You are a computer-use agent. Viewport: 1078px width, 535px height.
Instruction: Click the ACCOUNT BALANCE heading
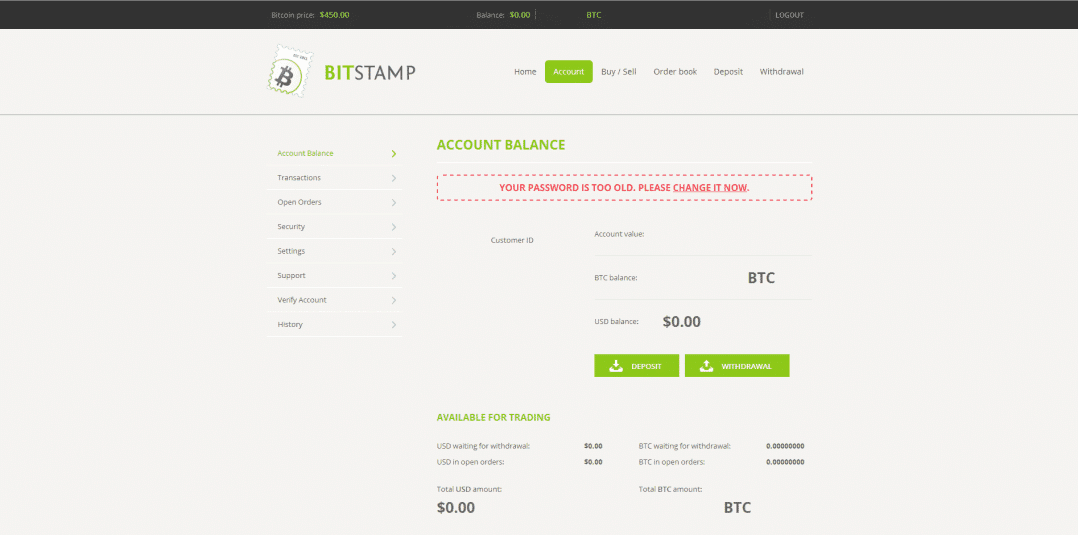(x=500, y=145)
